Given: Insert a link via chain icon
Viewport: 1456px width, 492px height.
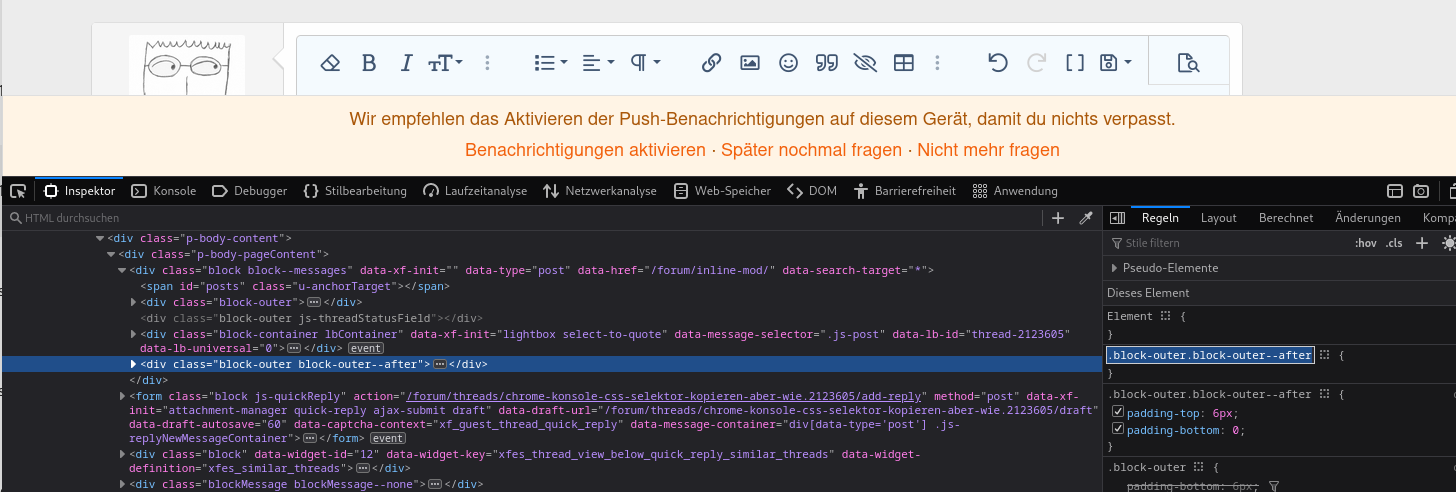Looking at the screenshot, I should click(x=711, y=63).
